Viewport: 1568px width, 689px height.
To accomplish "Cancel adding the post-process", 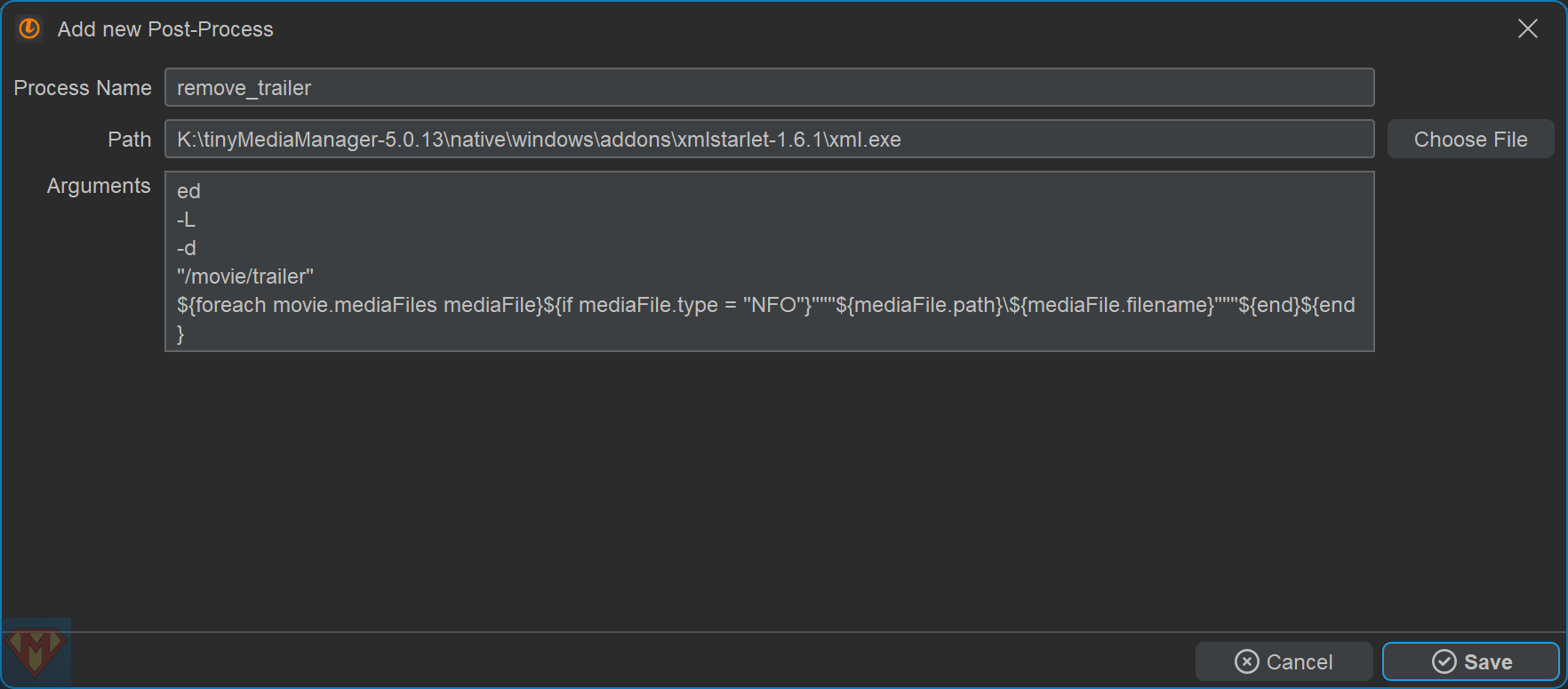I will 1284,661.
